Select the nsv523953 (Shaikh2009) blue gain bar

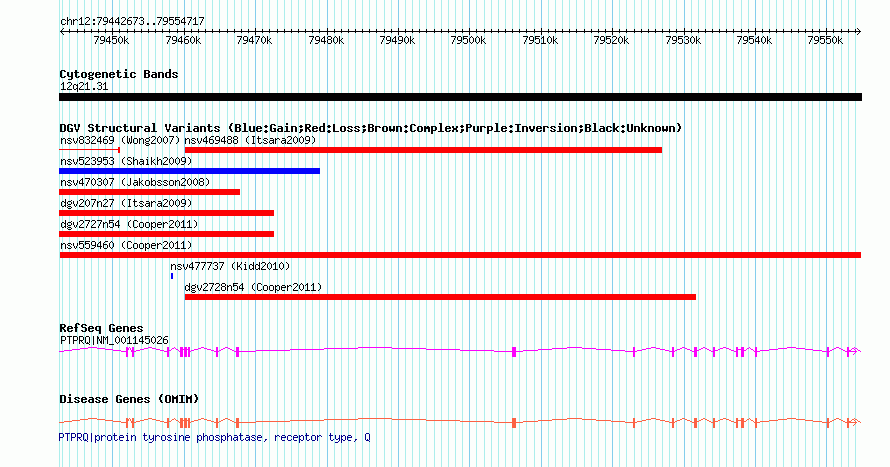[190, 171]
